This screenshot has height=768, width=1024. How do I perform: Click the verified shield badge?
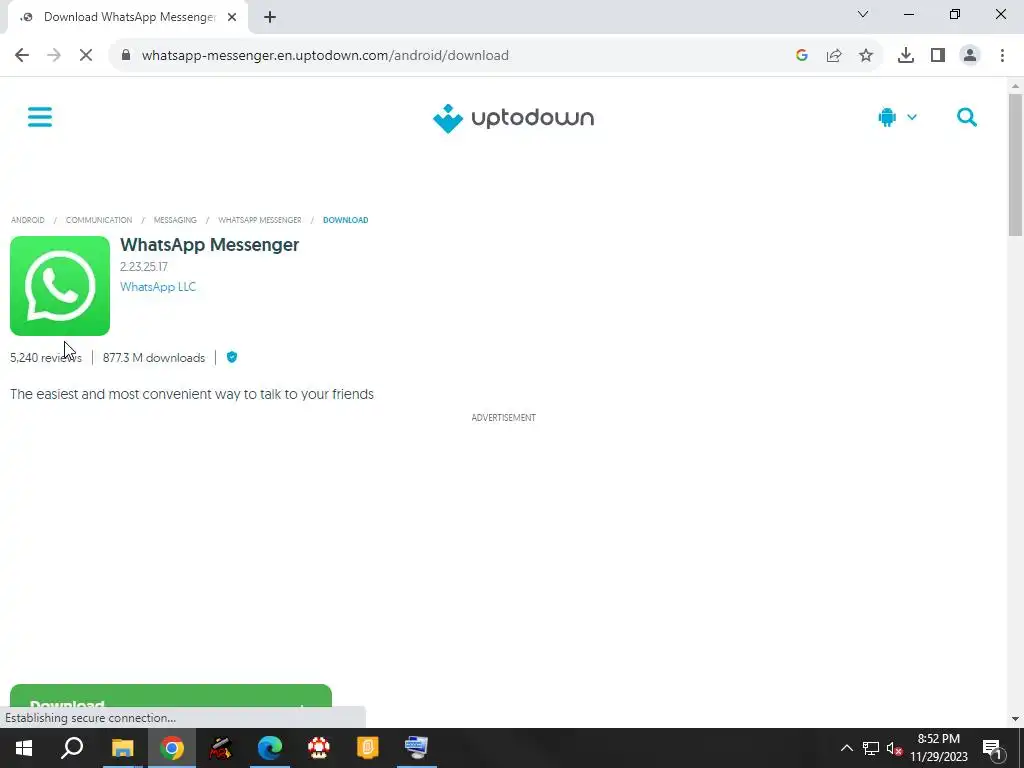232,357
